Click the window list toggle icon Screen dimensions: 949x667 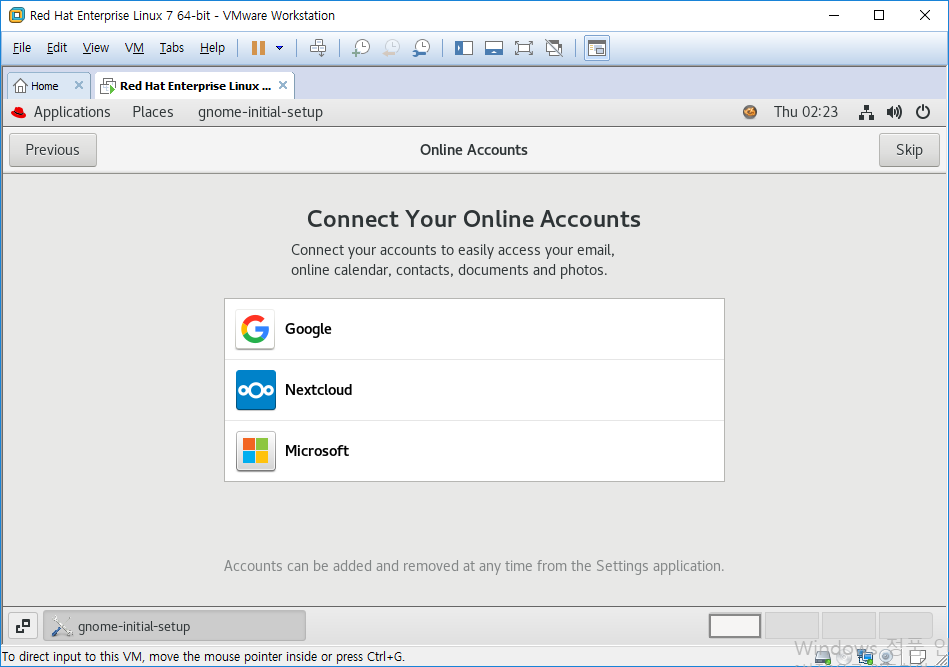23,626
